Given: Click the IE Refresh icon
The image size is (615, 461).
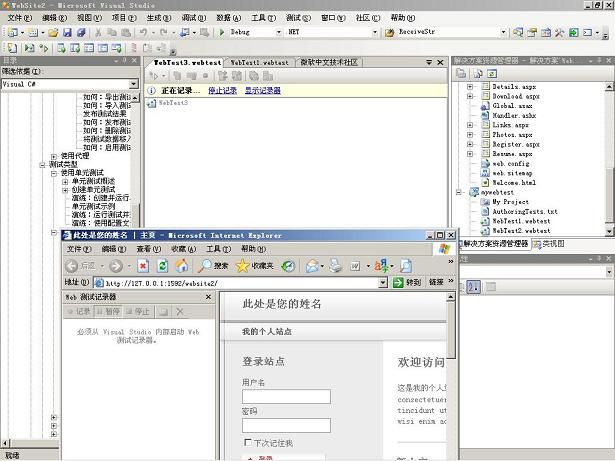Looking at the screenshot, I should click(162, 266).
